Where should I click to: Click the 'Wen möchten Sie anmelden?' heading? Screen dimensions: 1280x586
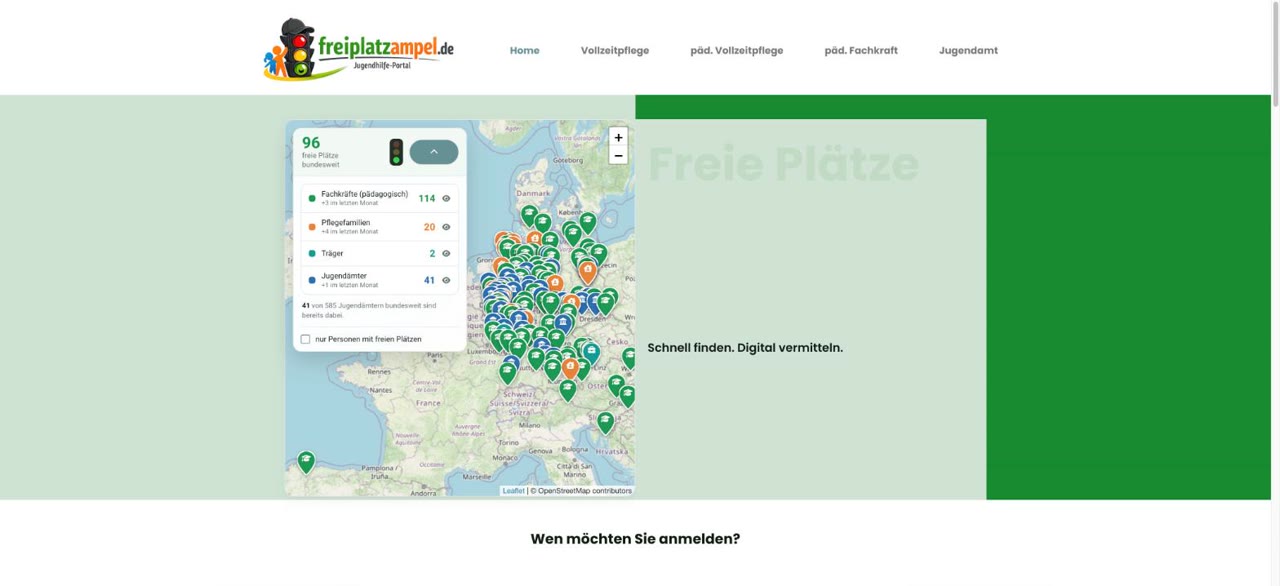point(635,538)
